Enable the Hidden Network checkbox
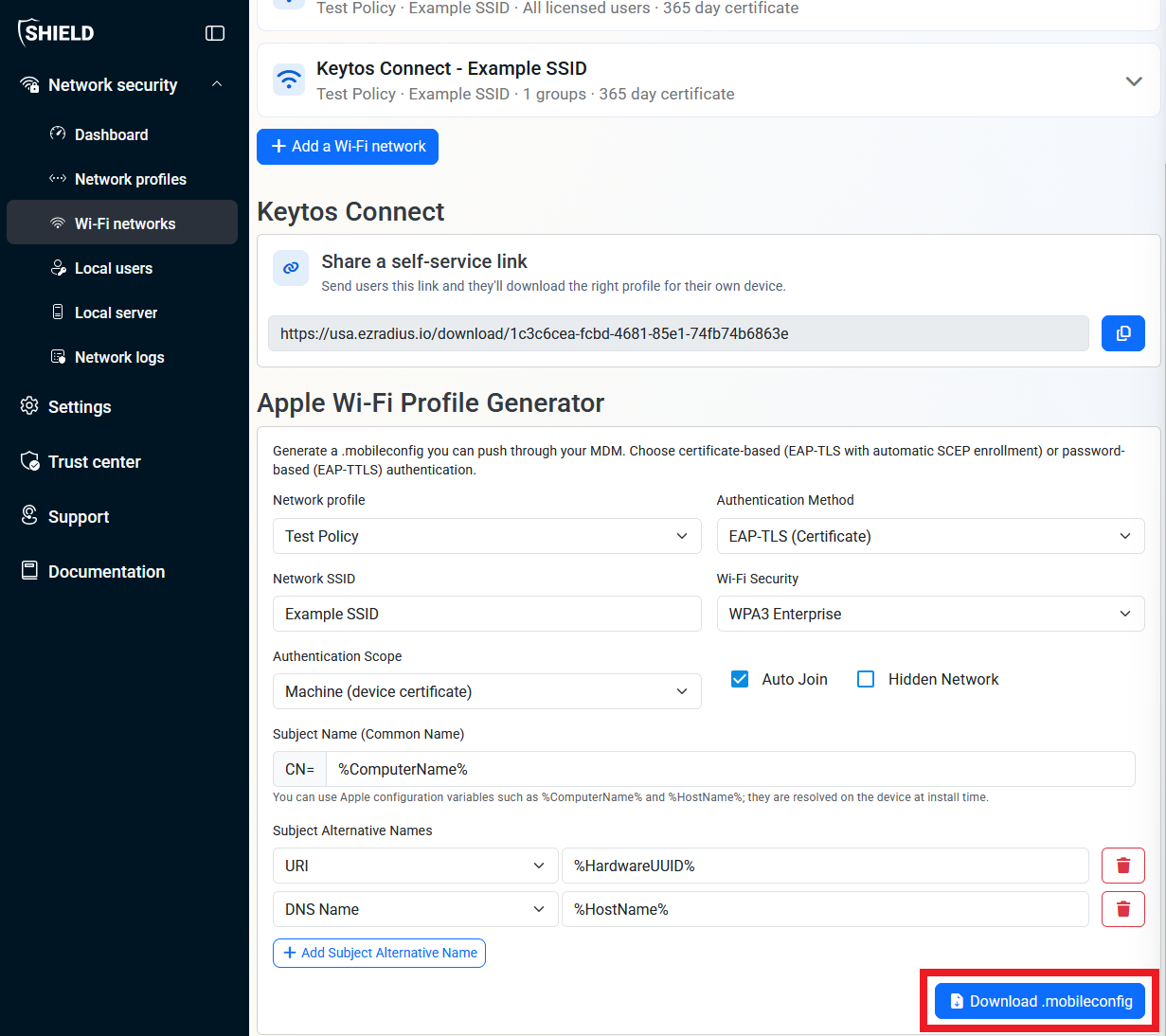Screen dimensions: 1166x1036 pos(866,679)
